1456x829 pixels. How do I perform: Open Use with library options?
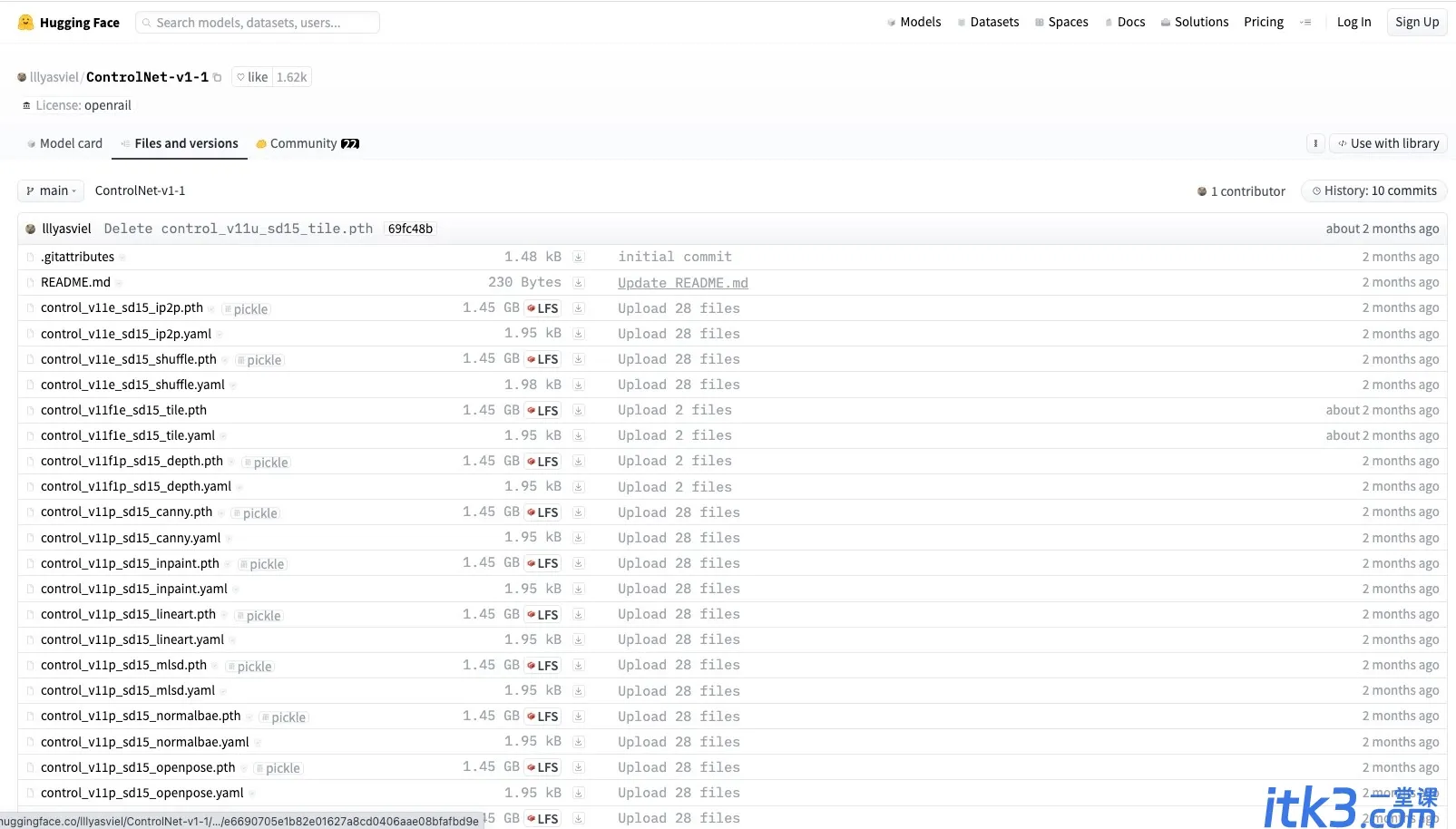point(1388,143)
